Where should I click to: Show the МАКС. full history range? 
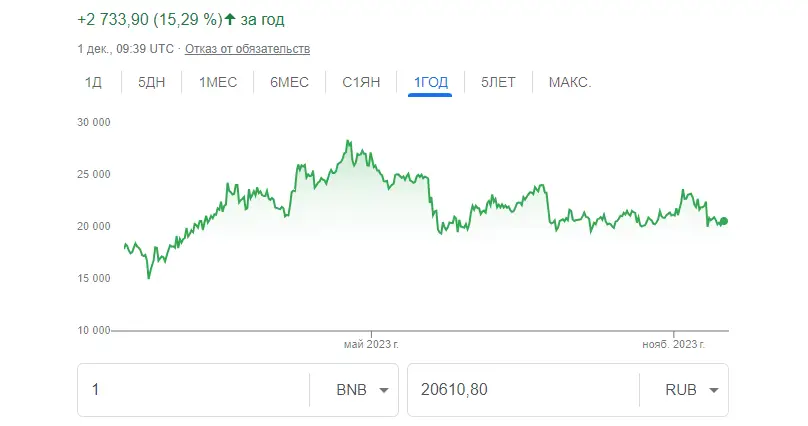(570, 82)
